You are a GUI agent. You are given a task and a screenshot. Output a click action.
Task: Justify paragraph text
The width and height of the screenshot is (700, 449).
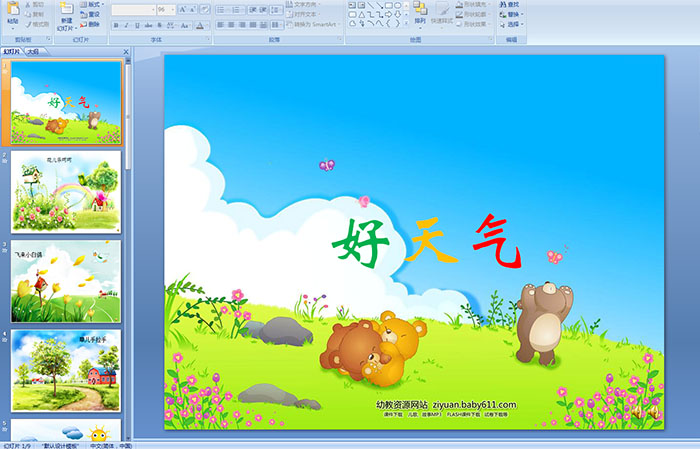coord(253,25)
